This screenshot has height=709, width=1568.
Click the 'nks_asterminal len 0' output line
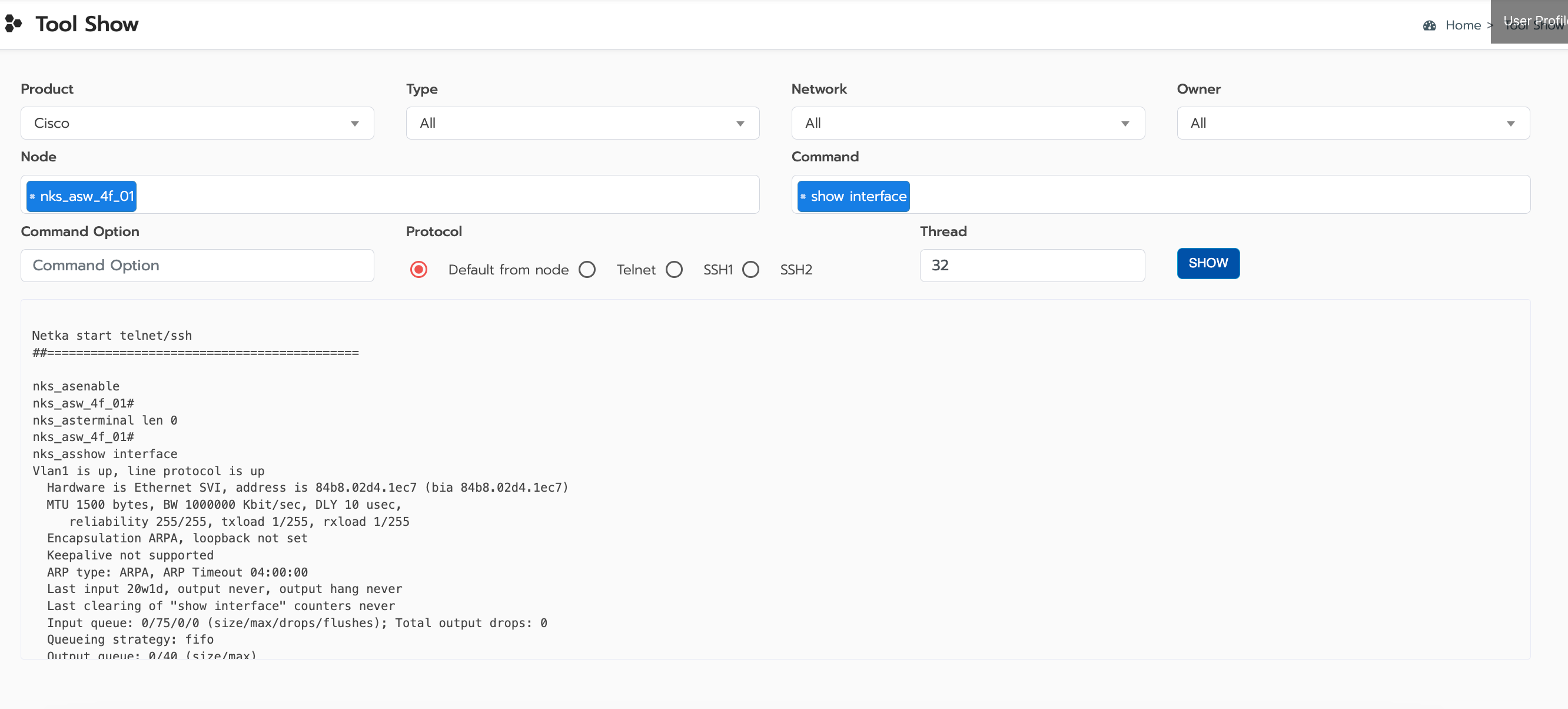(x=105, y=420)
